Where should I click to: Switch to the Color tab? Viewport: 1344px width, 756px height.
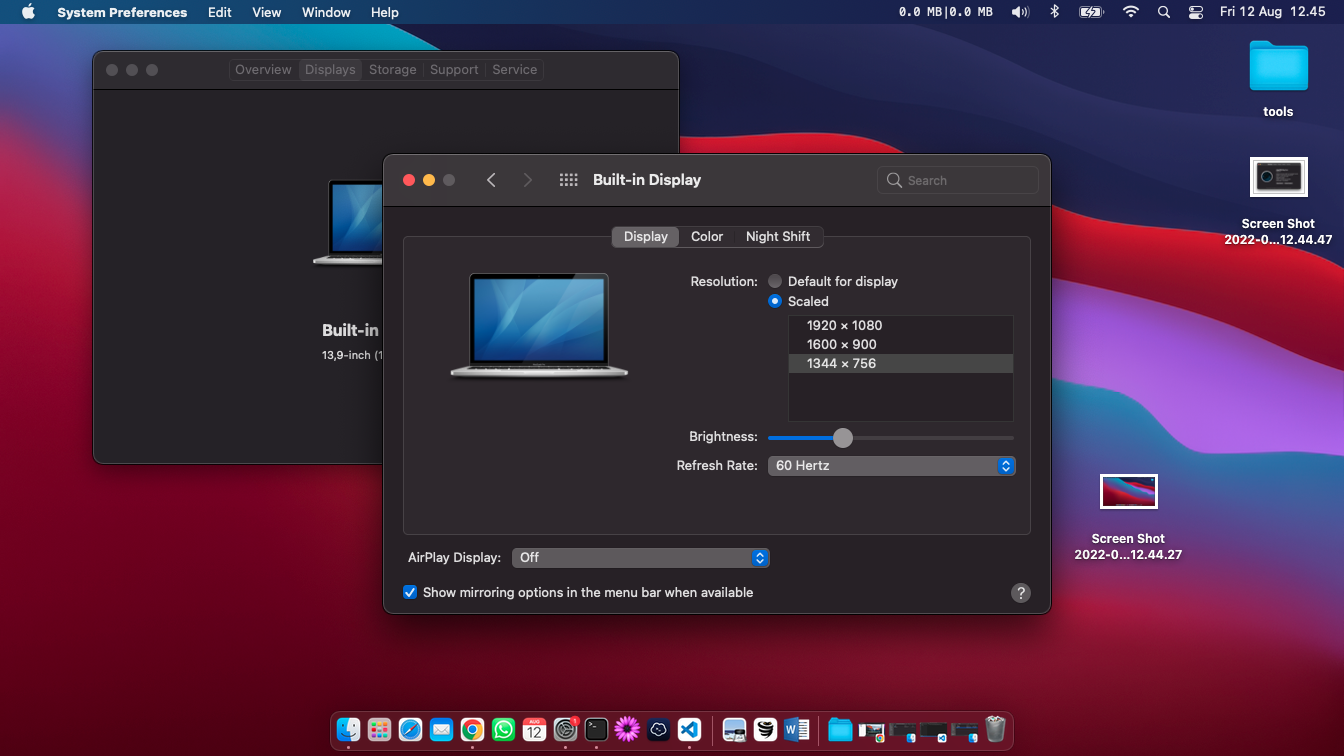coord(707,237)
